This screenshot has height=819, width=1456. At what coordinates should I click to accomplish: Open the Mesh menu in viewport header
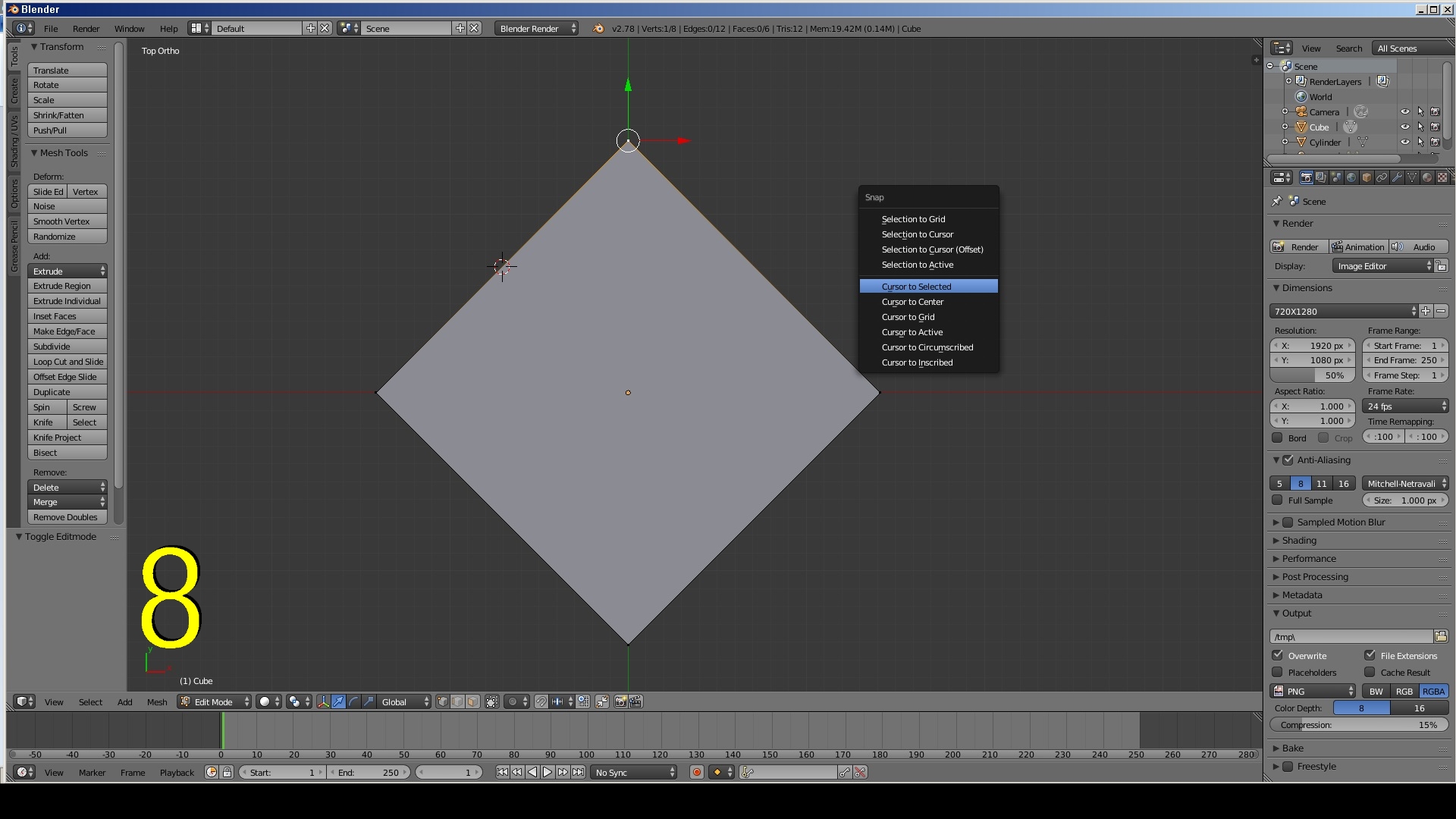coord(157,702)
